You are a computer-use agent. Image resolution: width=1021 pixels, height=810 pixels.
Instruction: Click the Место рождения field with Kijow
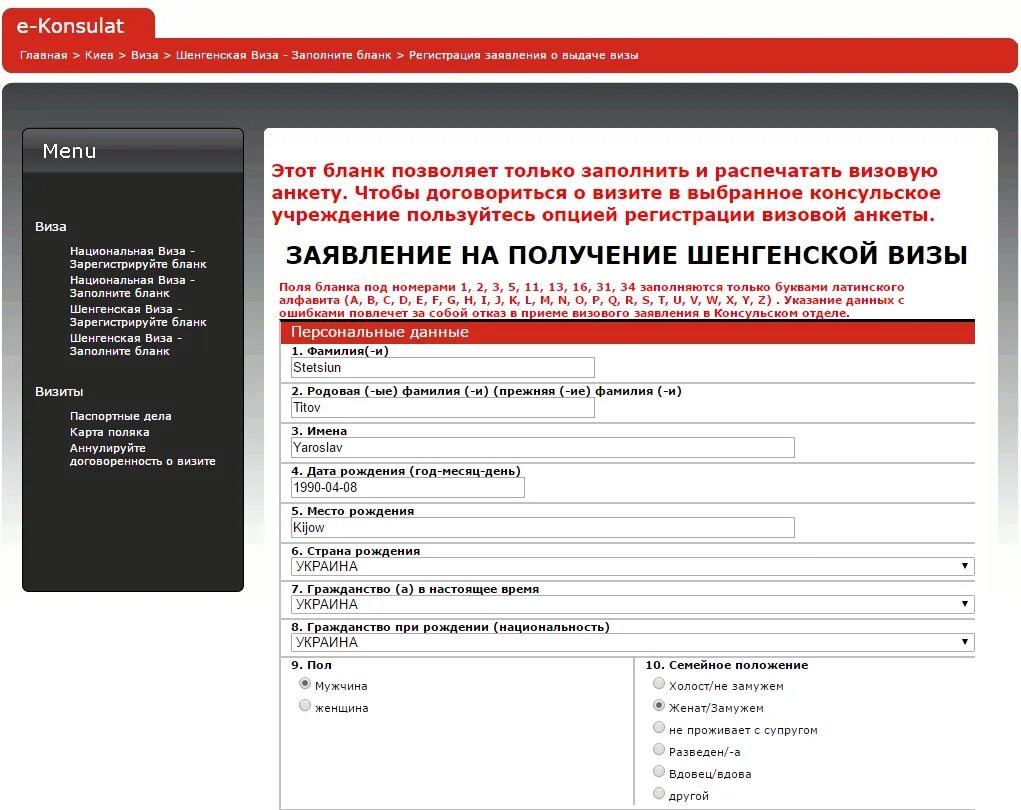pyautogui.click(x=542, y=527)
